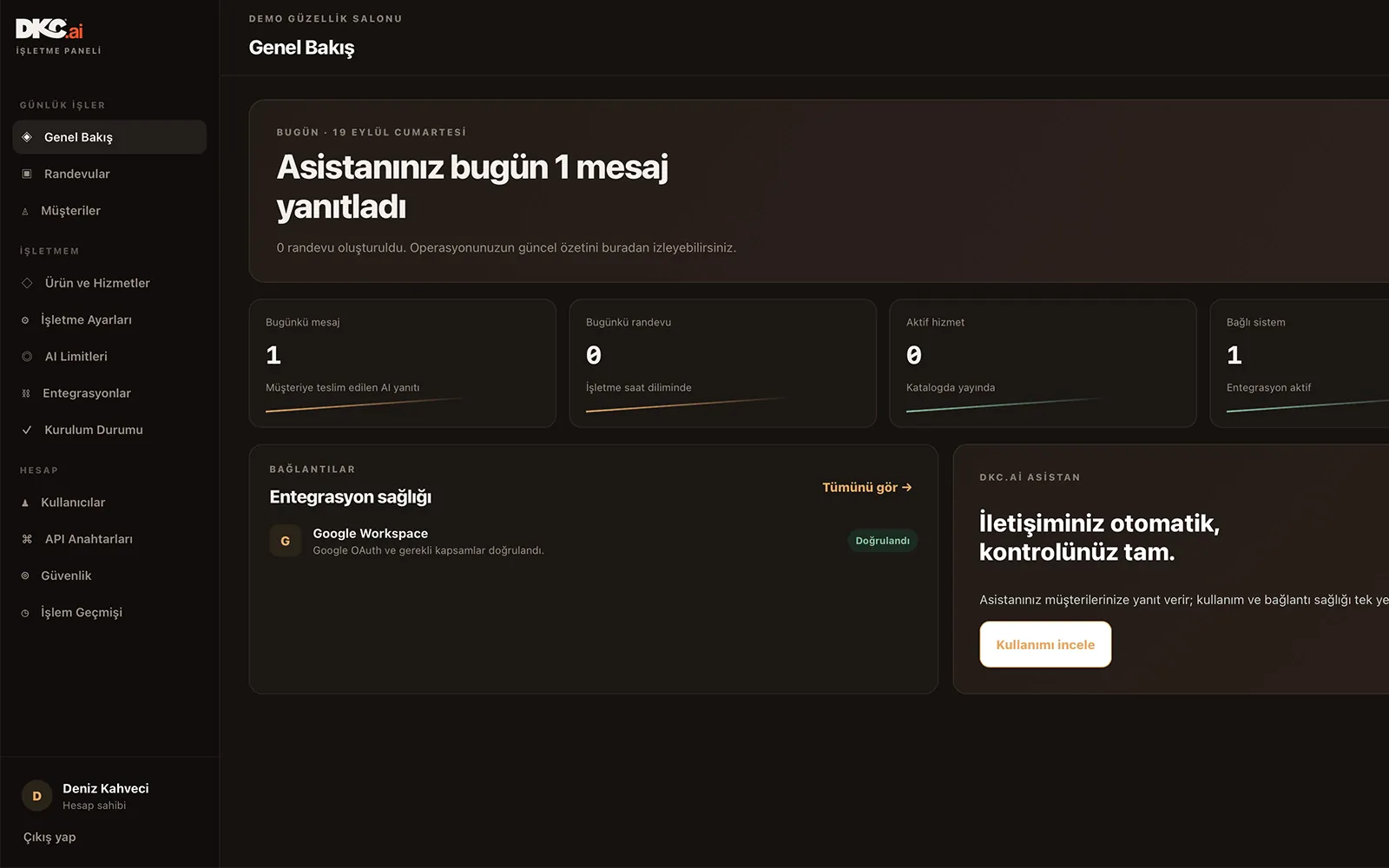Open Kullanıcılar in the sidebar
This screenshot has height=868, width=1389.
click(x=109, y=503)
